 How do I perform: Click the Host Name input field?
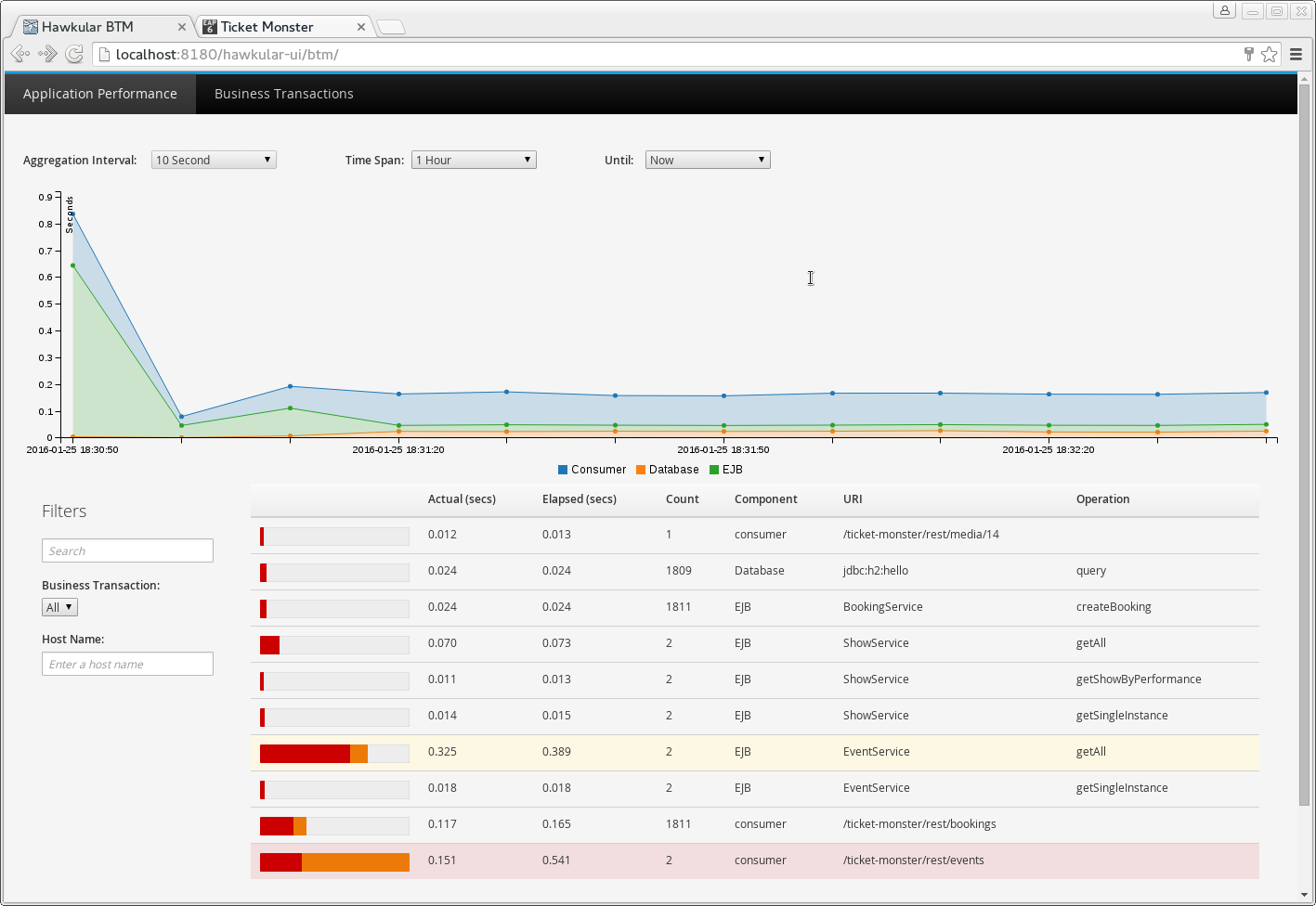[127, 664]
